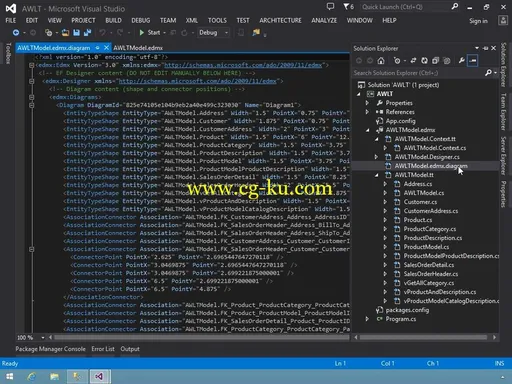
Task: Select packages.config file
Action: pos(407,310)
